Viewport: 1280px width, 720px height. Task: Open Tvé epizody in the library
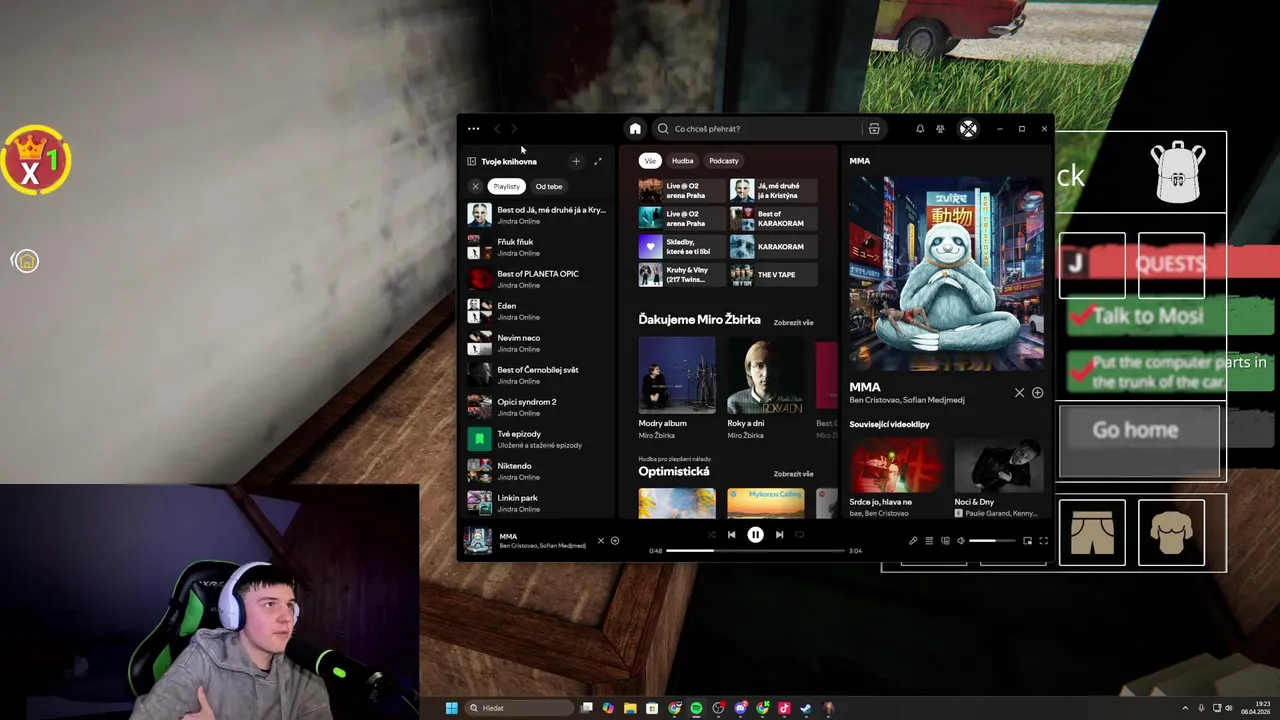coord(538,439)
